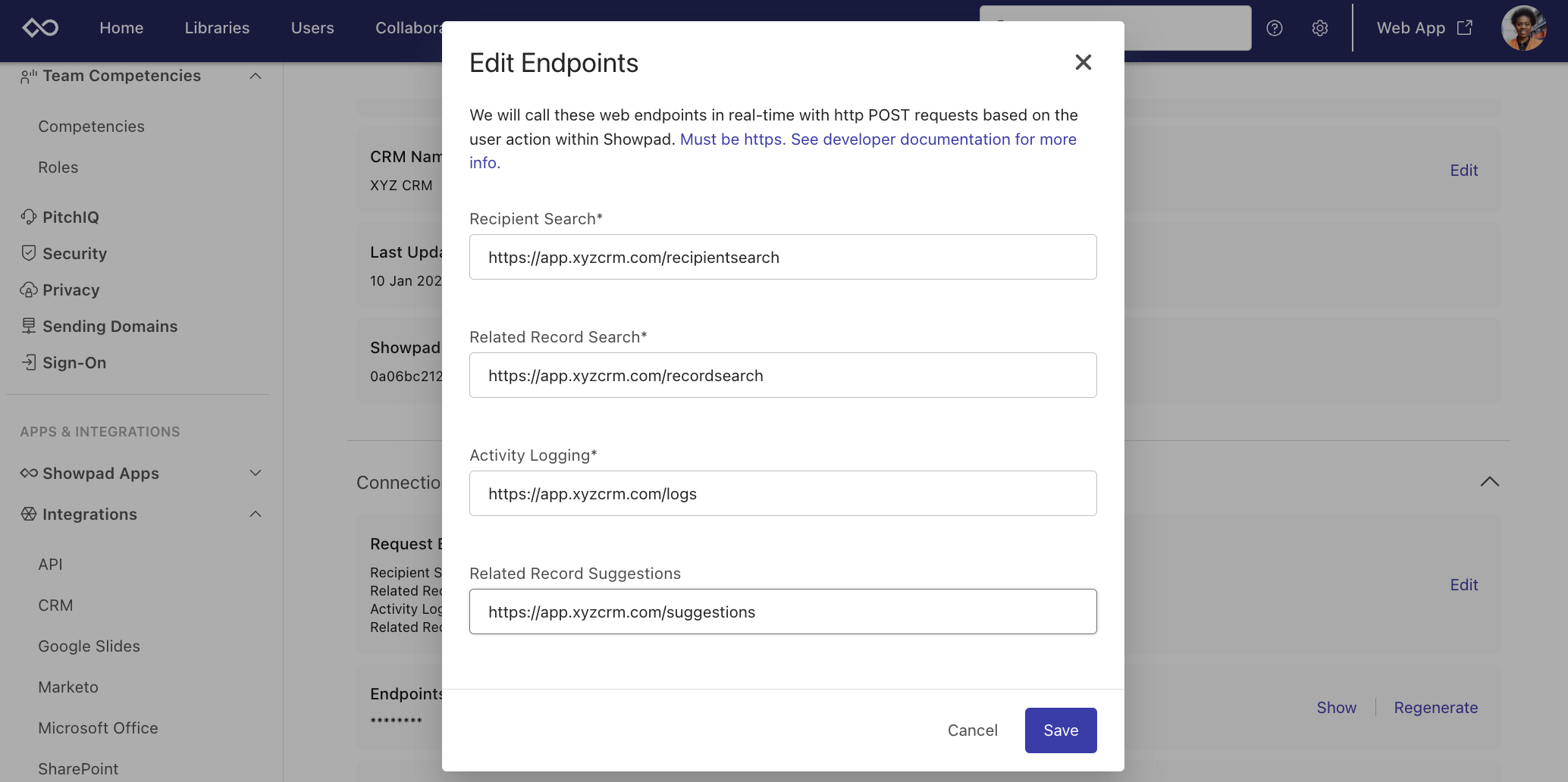Click the Activity Logging URL field

click(782, 493)
